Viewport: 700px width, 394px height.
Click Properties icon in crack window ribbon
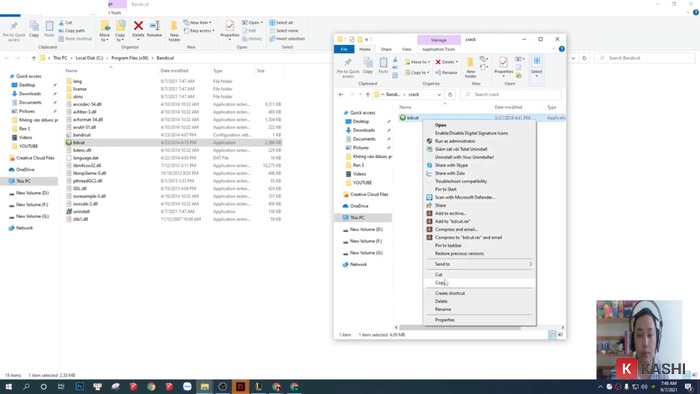click(504, 66)
